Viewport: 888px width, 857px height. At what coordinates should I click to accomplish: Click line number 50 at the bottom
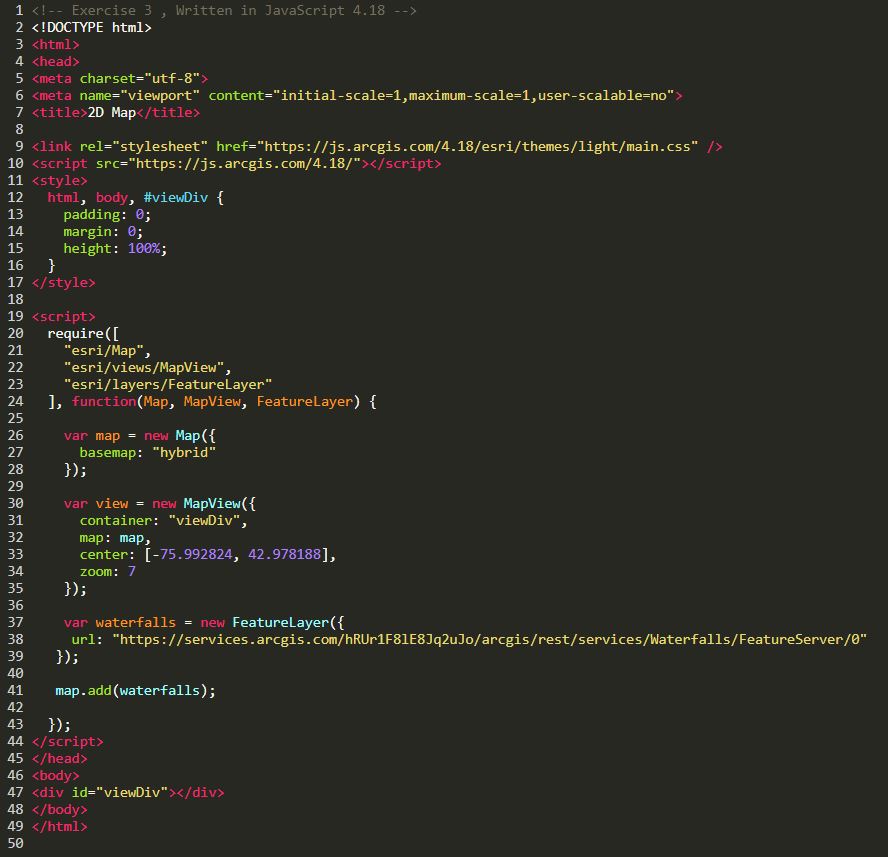(15, 843)
